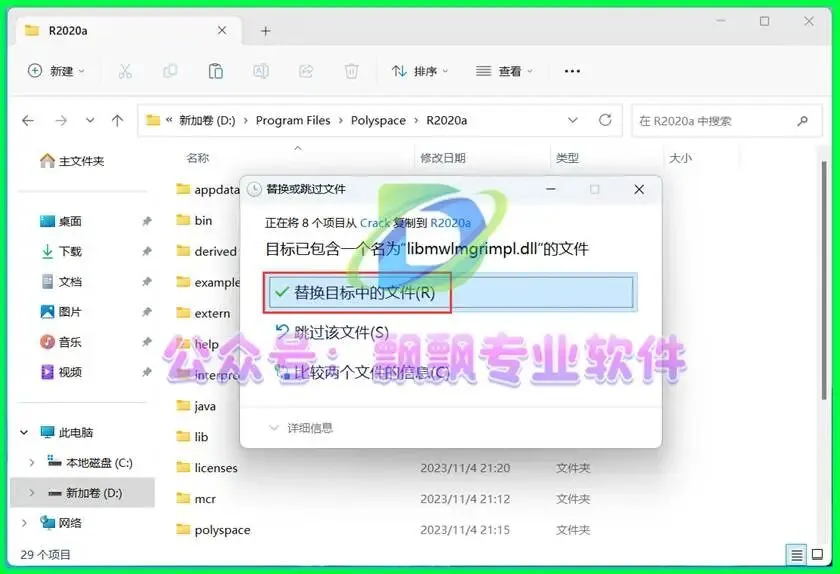Select Network (网络) in sidebar
The image size is (840, 574).
(x=61, y=523)
